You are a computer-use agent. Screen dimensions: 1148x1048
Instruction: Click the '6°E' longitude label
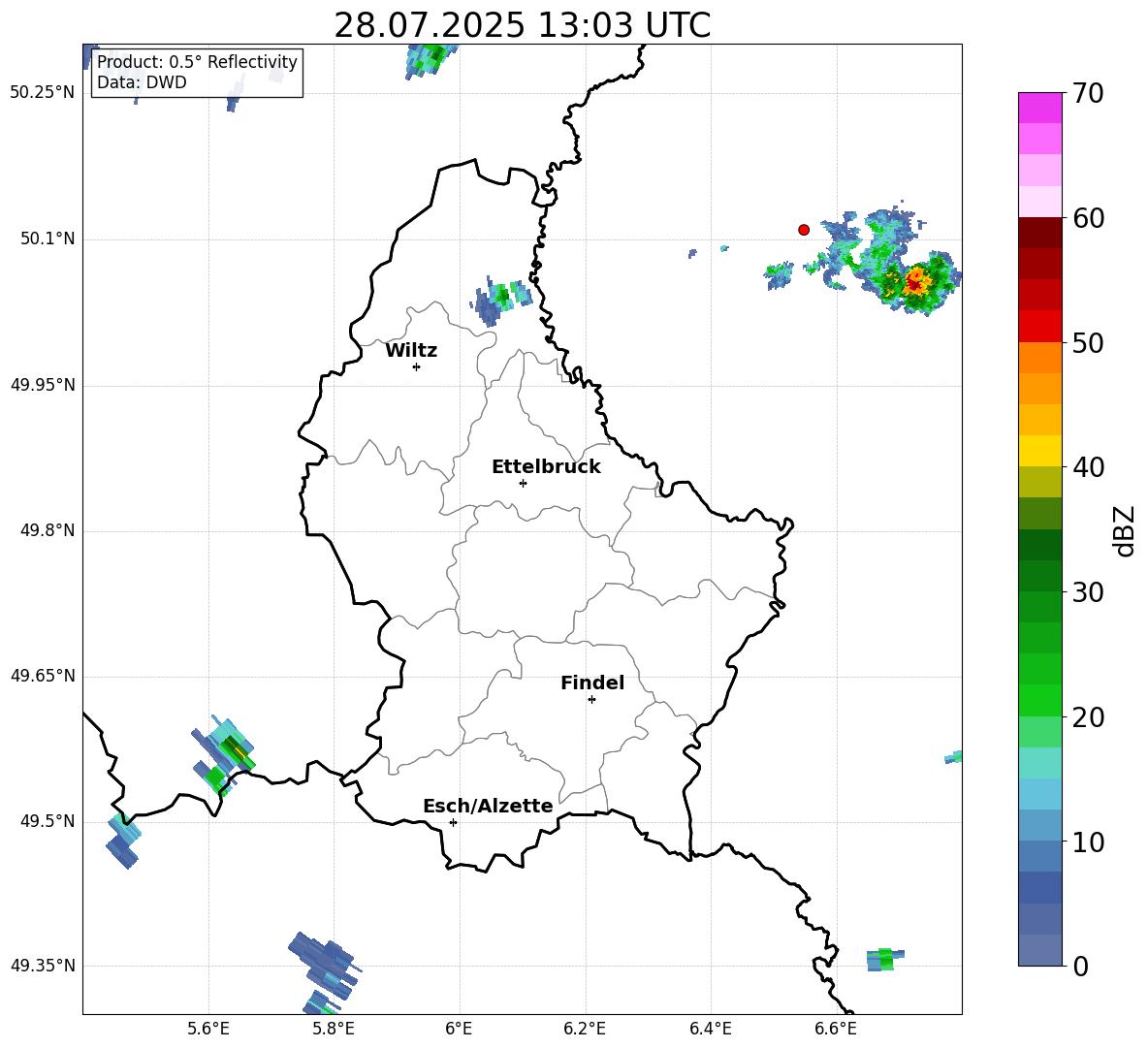pyautogui.click(x=459, y=1029)
